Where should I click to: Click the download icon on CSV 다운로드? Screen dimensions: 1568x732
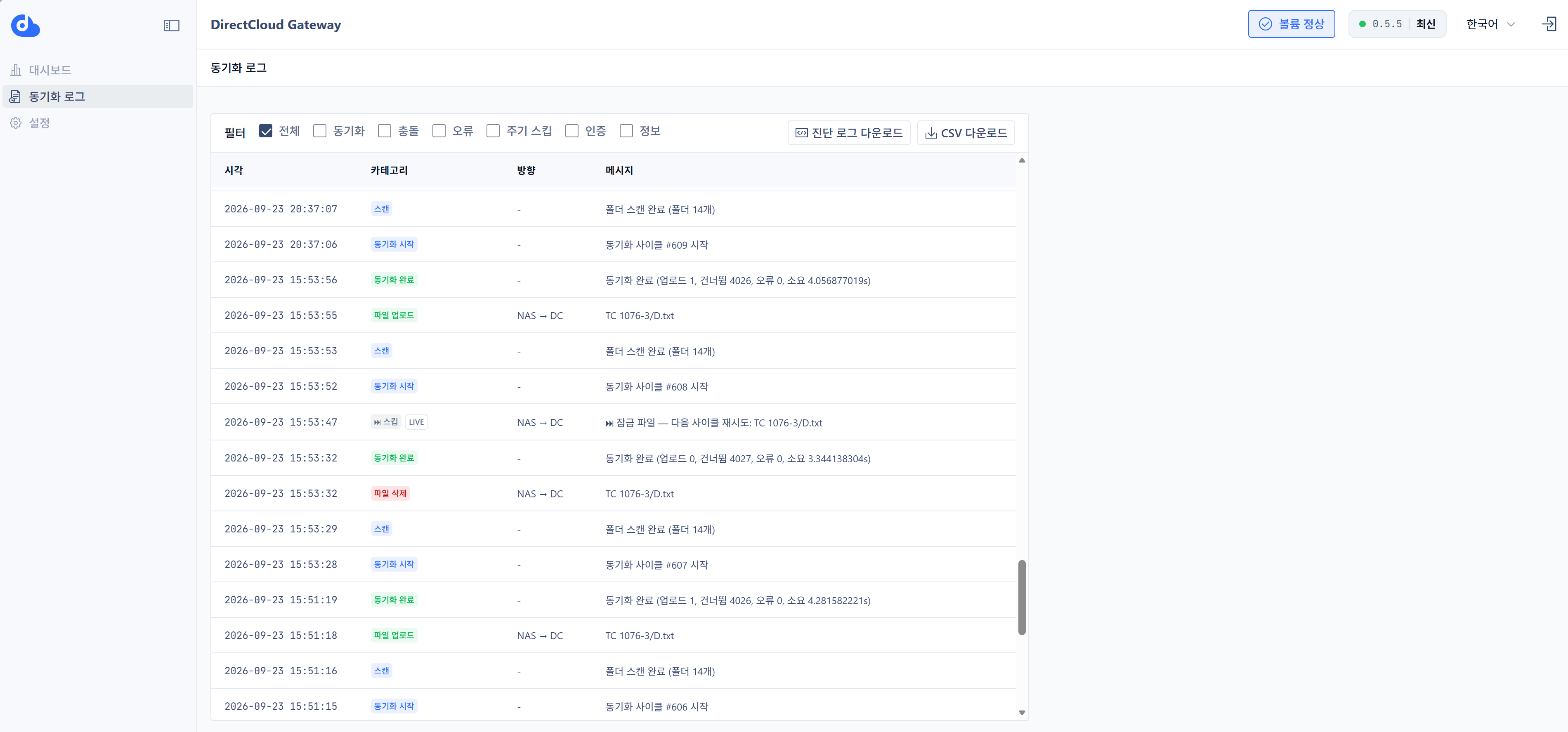pos(931,133)
